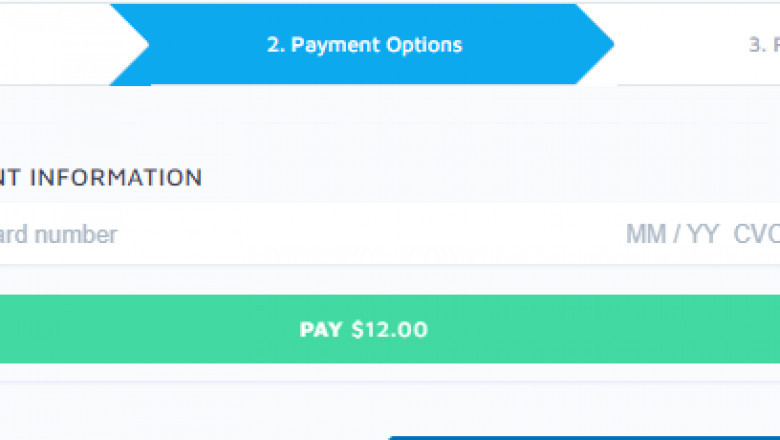Click the word "Payment" in the blue step
This screenshot has height=440, width=780.
click(335, 45)
